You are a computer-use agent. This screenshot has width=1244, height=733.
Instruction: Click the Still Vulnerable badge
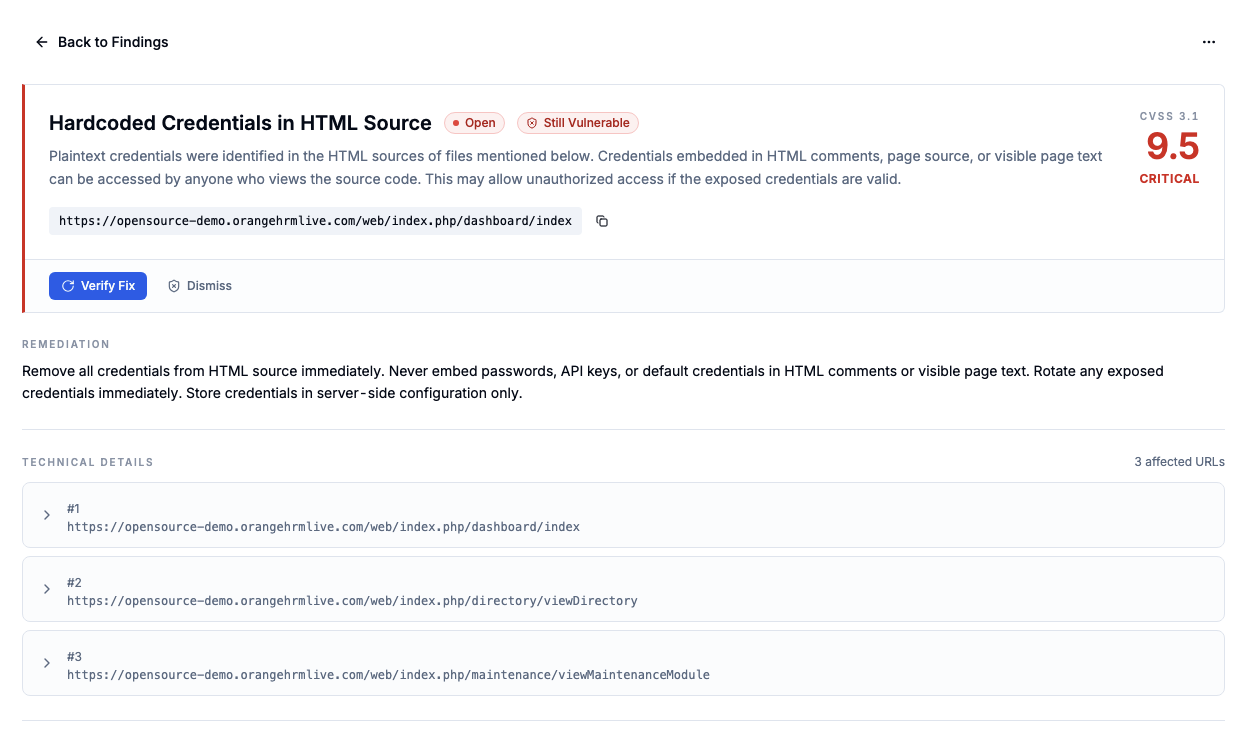click(578, 123)
